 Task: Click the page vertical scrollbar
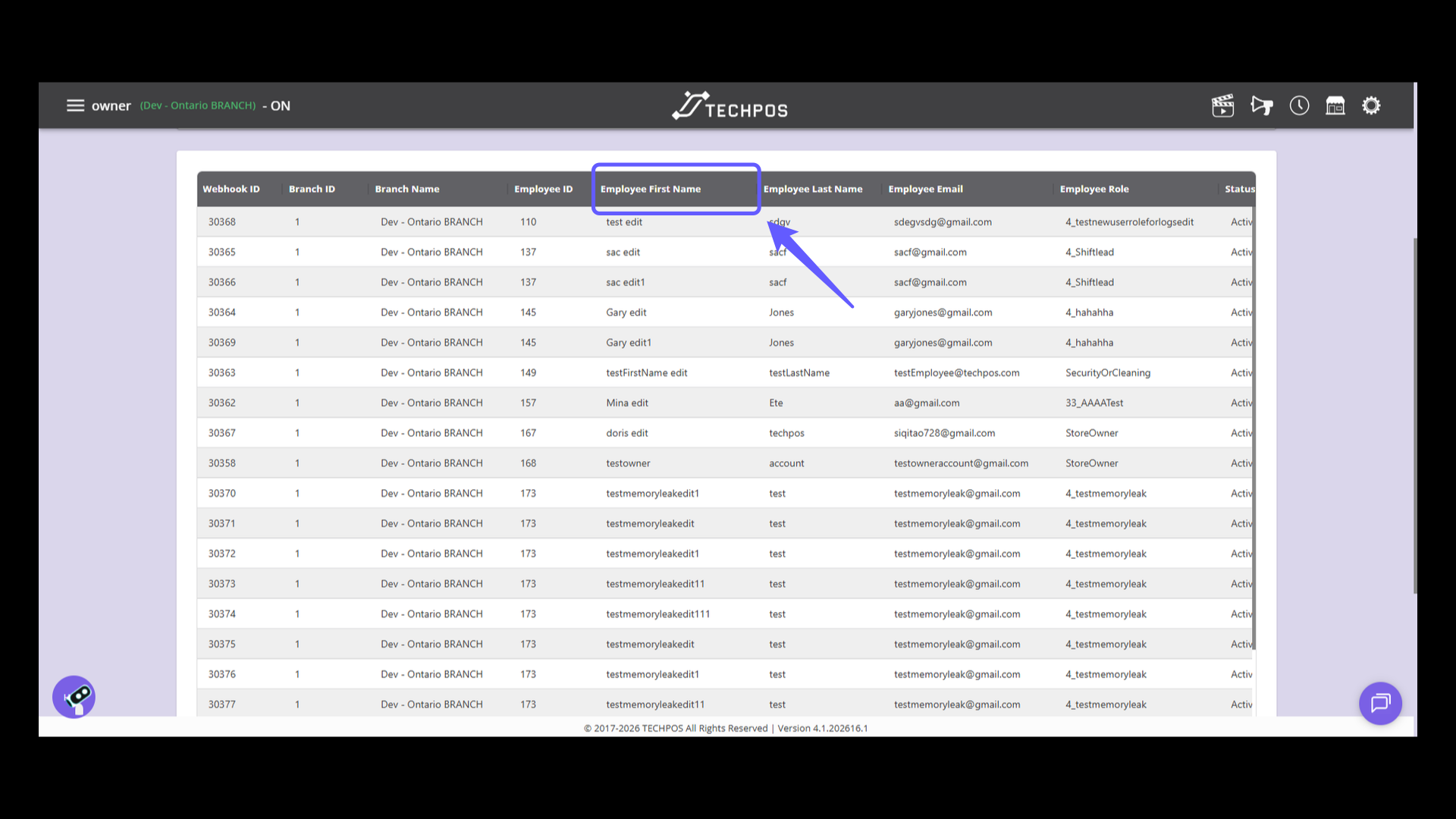click(1414, 416)
